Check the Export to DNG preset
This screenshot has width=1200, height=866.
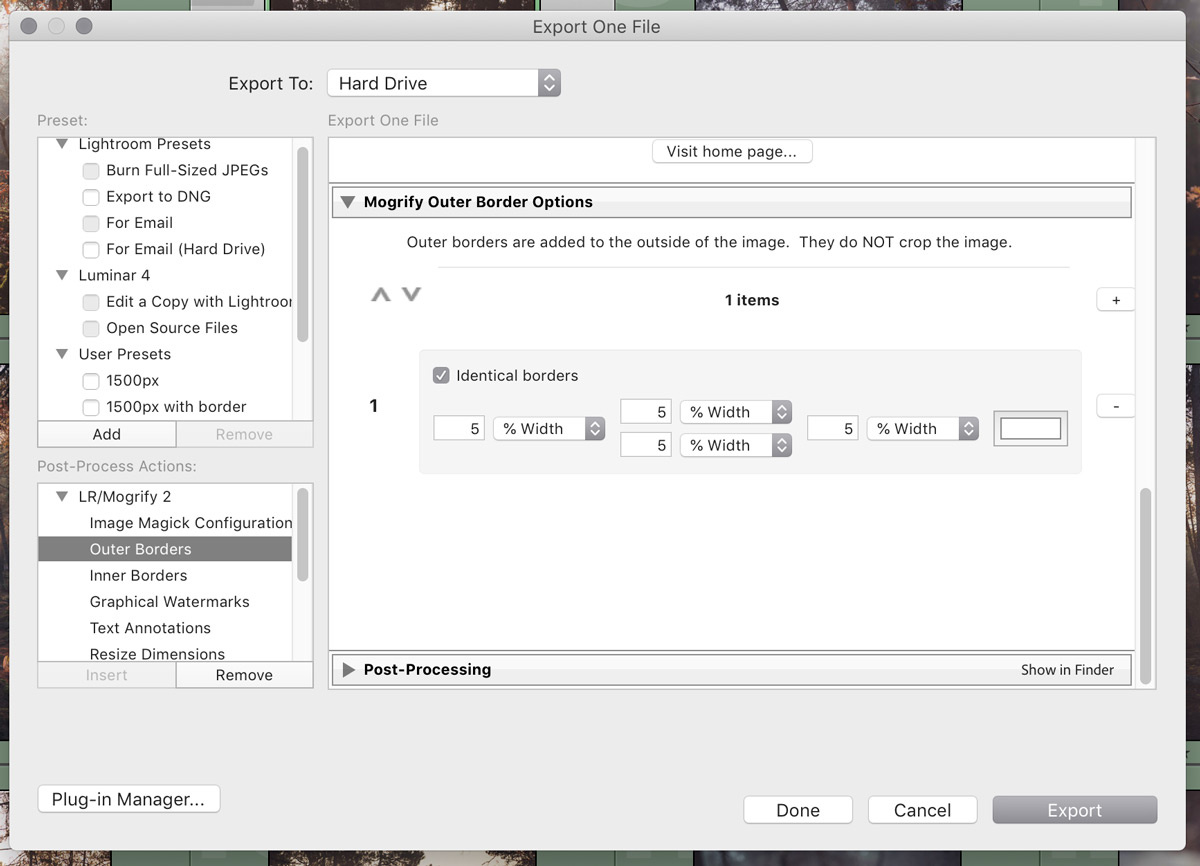[x=91, y=197]
